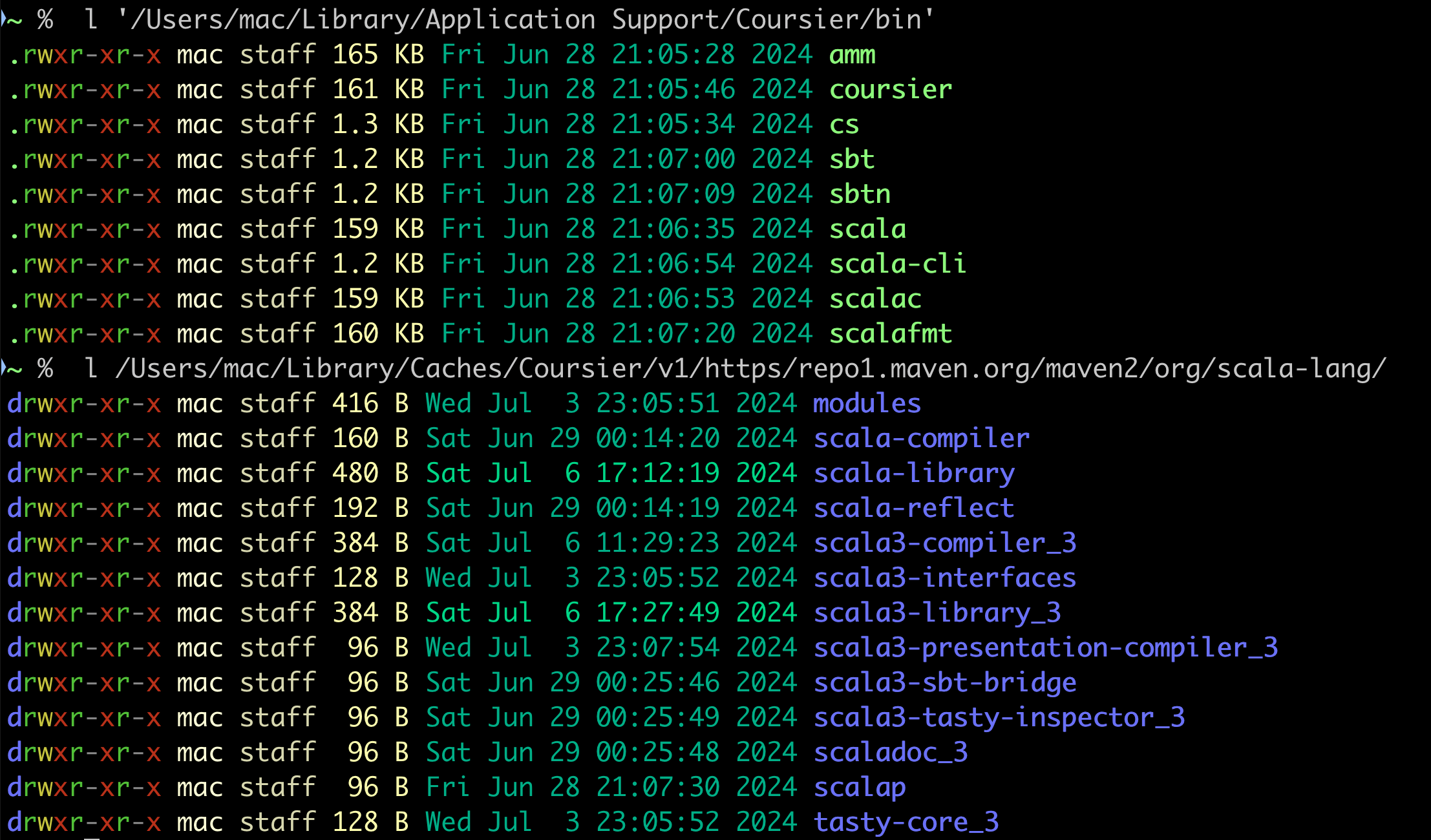Click the scala3-presentation-compiler_3 folder name
1431x840 pixels.
1045,649
